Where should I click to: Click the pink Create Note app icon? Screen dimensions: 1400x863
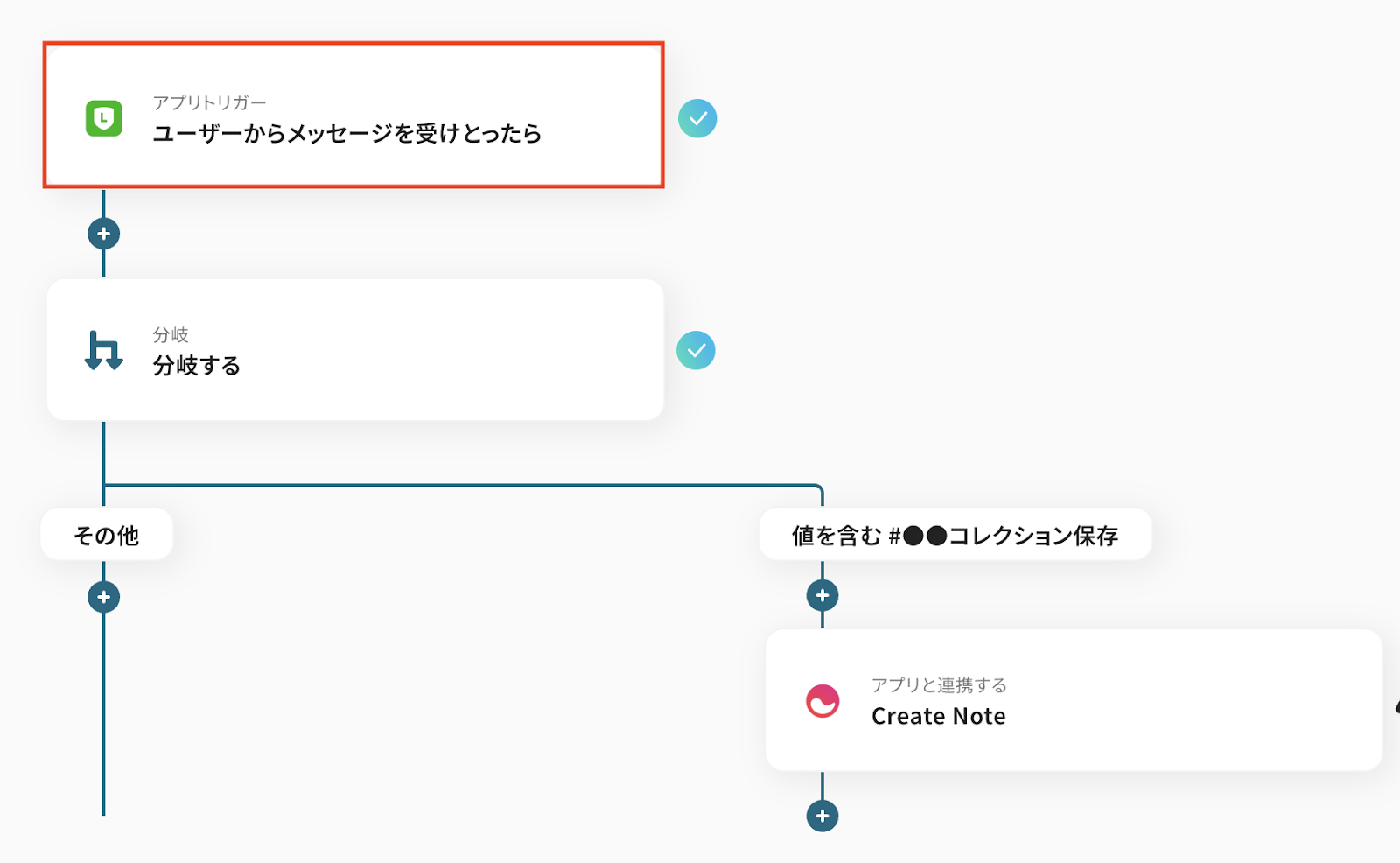coord(822,701)
